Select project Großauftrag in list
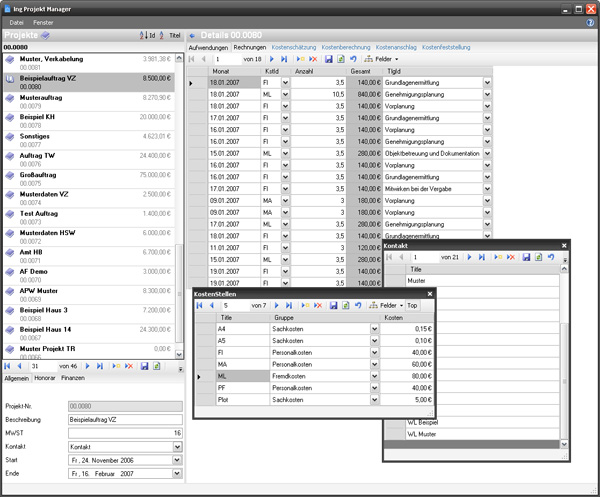Screen dimensions: 600x497 tap(89, 179)
